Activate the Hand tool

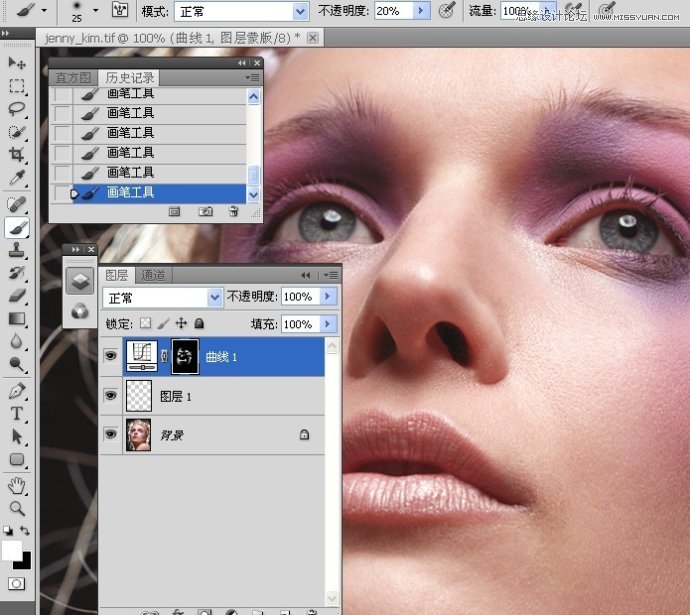point(17,486)
